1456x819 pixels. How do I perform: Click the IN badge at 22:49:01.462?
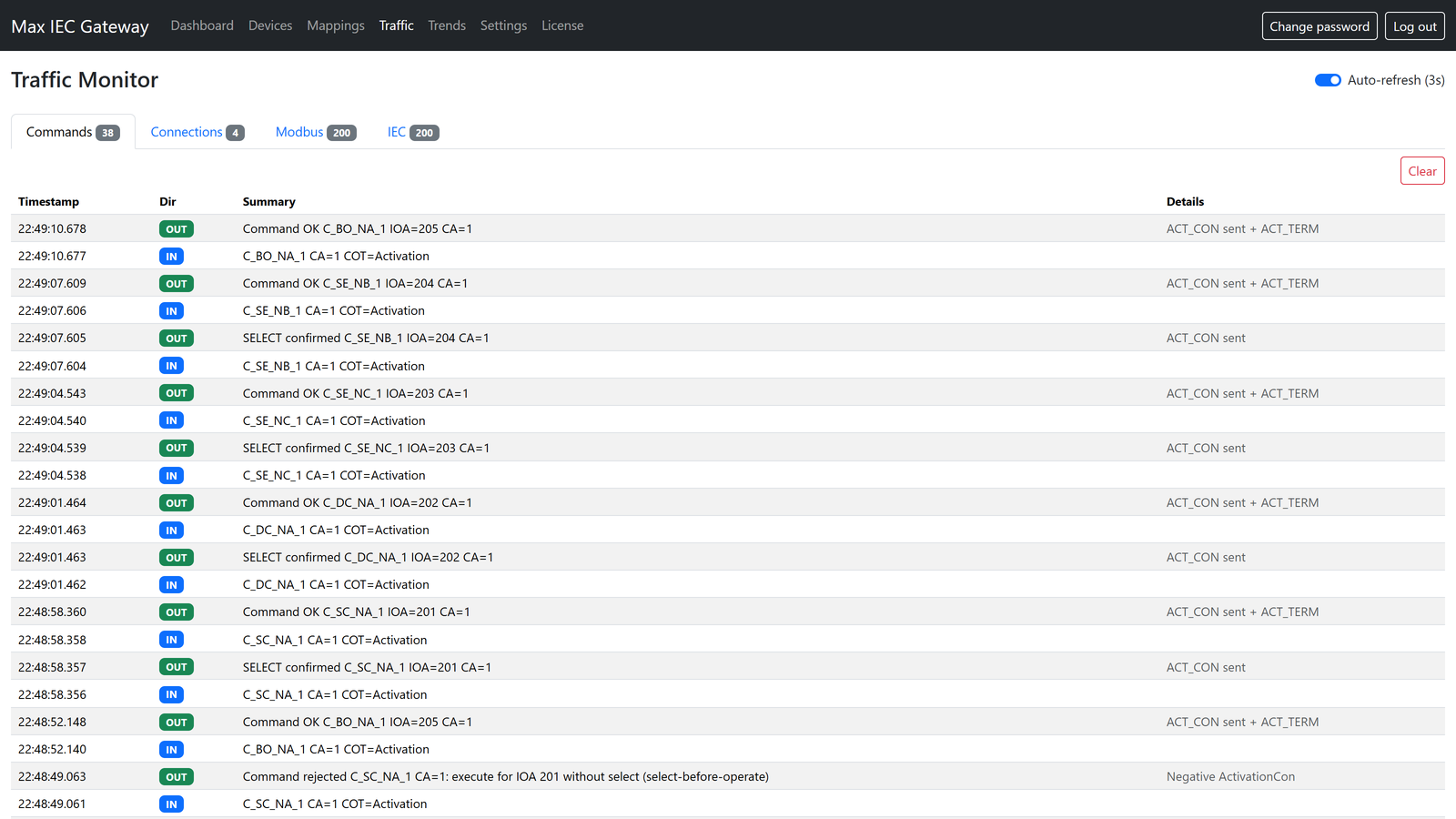(171, 585)
